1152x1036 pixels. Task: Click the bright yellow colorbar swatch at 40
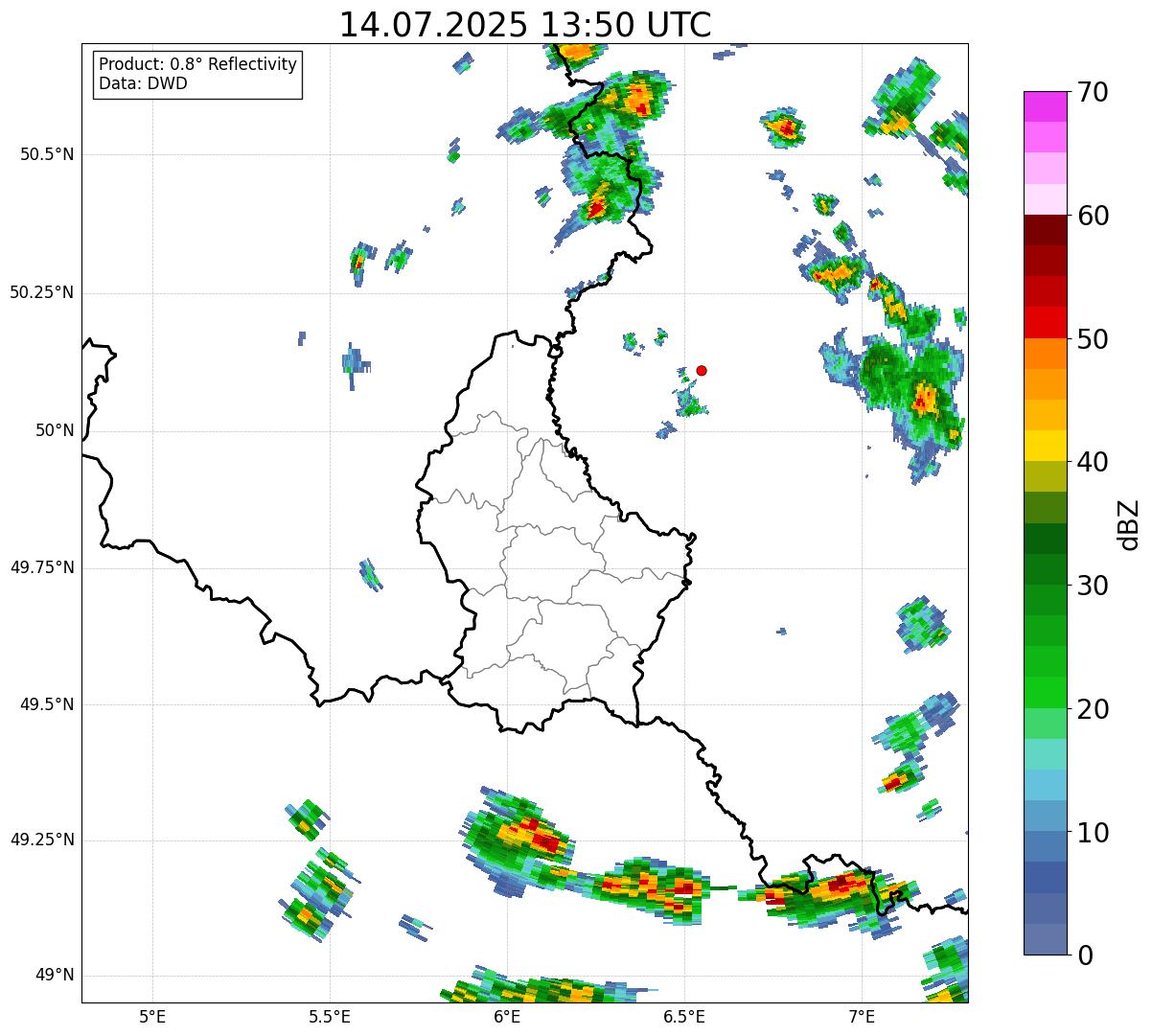[1045, 446]
